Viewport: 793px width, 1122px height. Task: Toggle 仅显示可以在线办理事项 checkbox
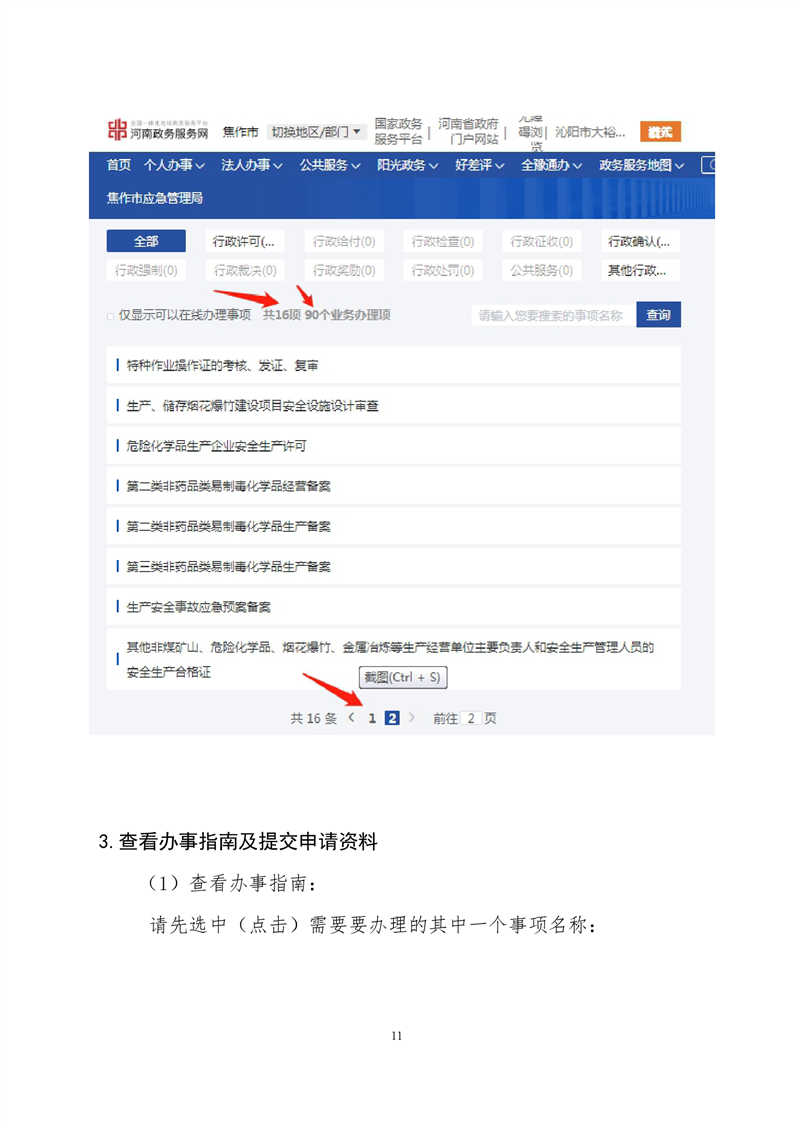point(110,316)
